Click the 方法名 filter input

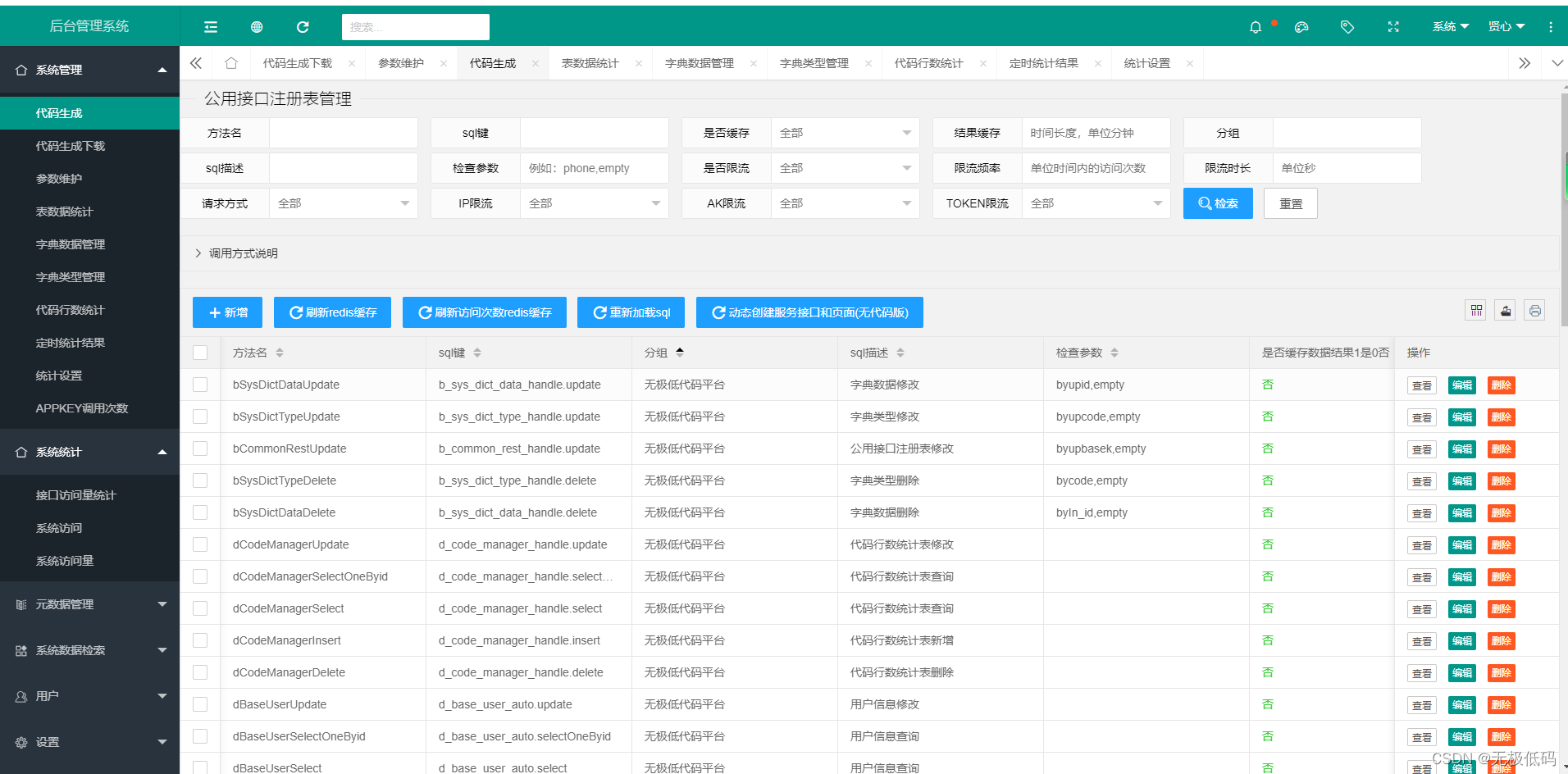tap(343, 133)
